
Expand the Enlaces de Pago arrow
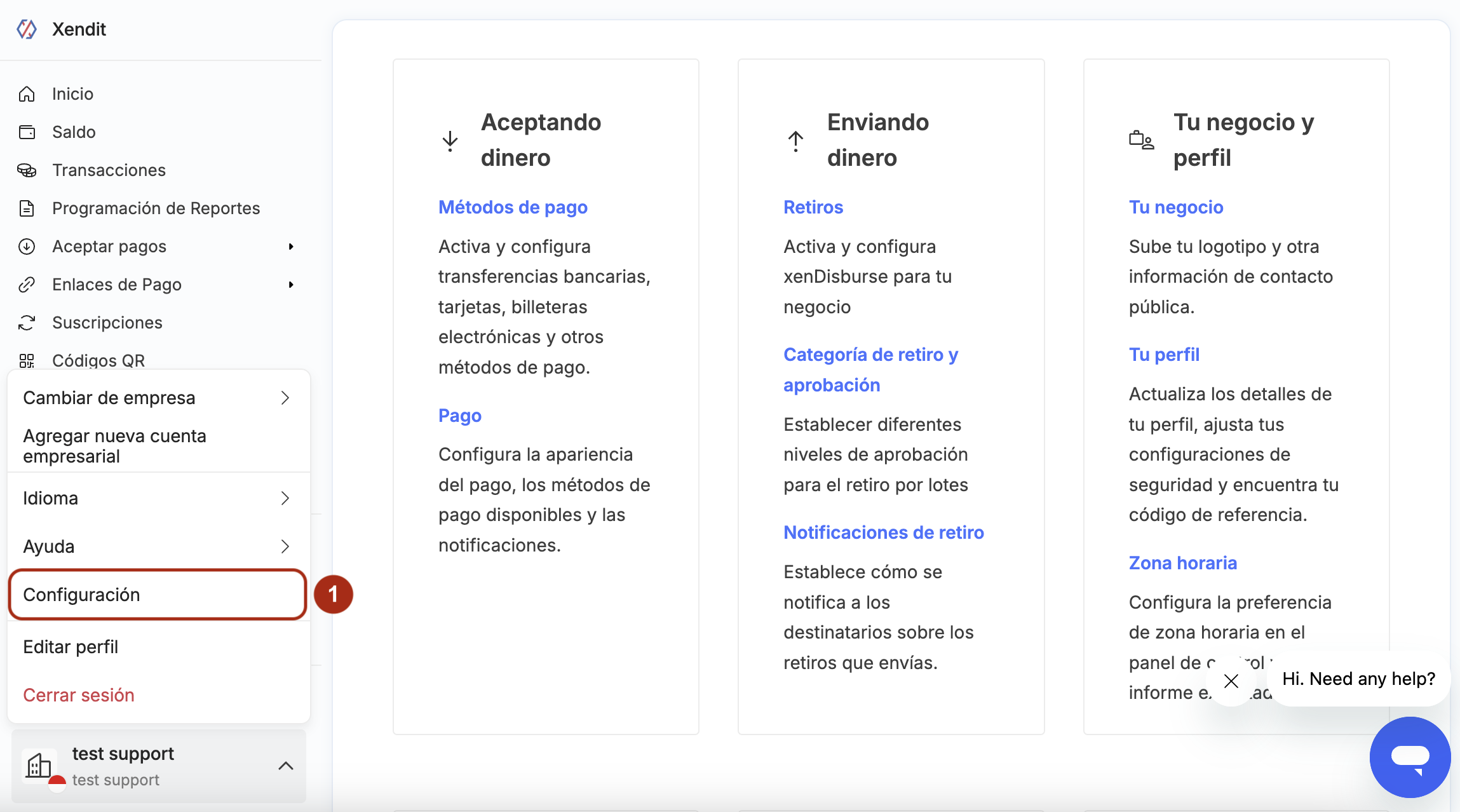pyautogui.click(x=291, y=285)
